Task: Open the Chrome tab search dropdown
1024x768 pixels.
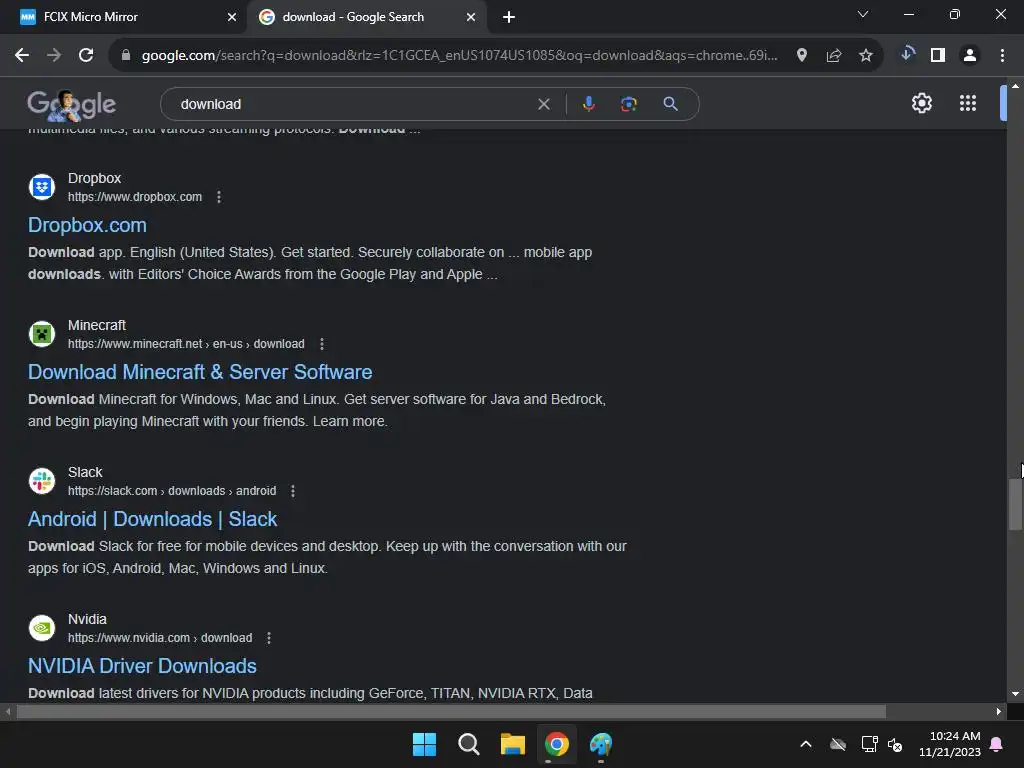Action: (863, 14)
